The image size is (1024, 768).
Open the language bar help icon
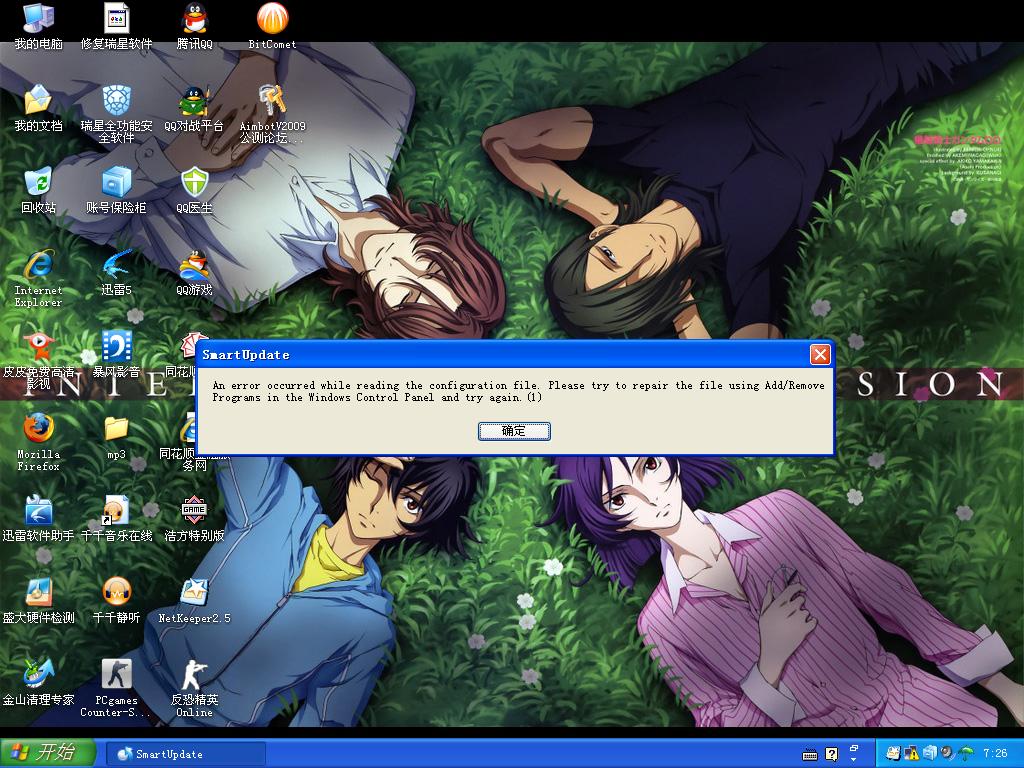pyautogui.click(x=831, y=754)
